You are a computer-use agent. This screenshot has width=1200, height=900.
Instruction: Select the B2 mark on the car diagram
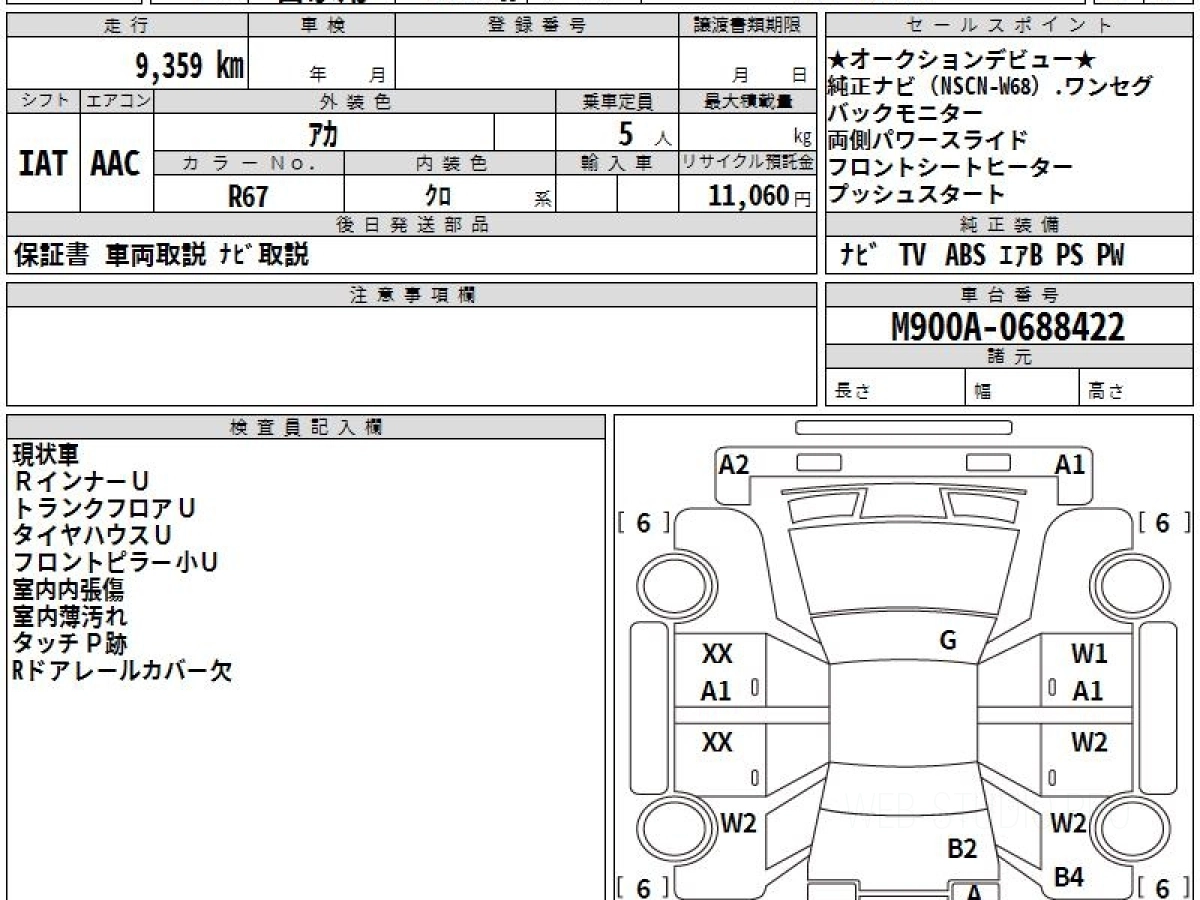pyautogui.click(x=962, y=849)
